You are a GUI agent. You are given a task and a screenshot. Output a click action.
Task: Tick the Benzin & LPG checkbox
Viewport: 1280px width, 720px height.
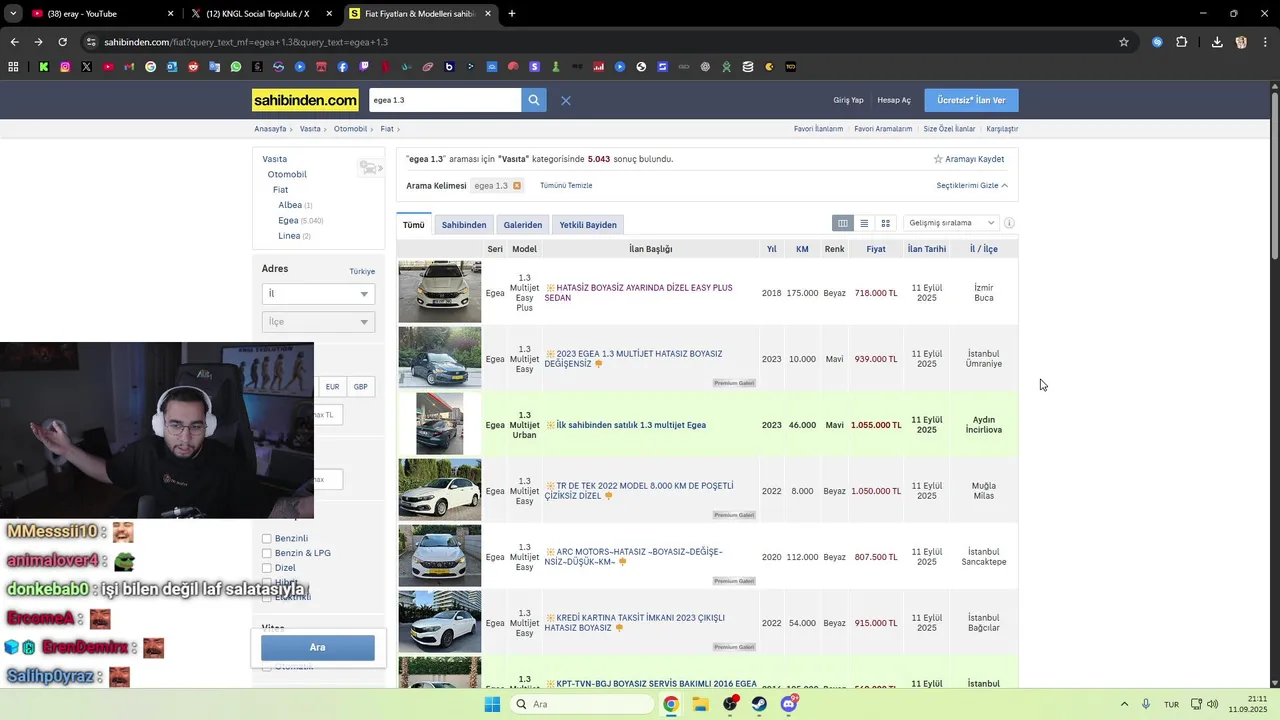(267, 553)
